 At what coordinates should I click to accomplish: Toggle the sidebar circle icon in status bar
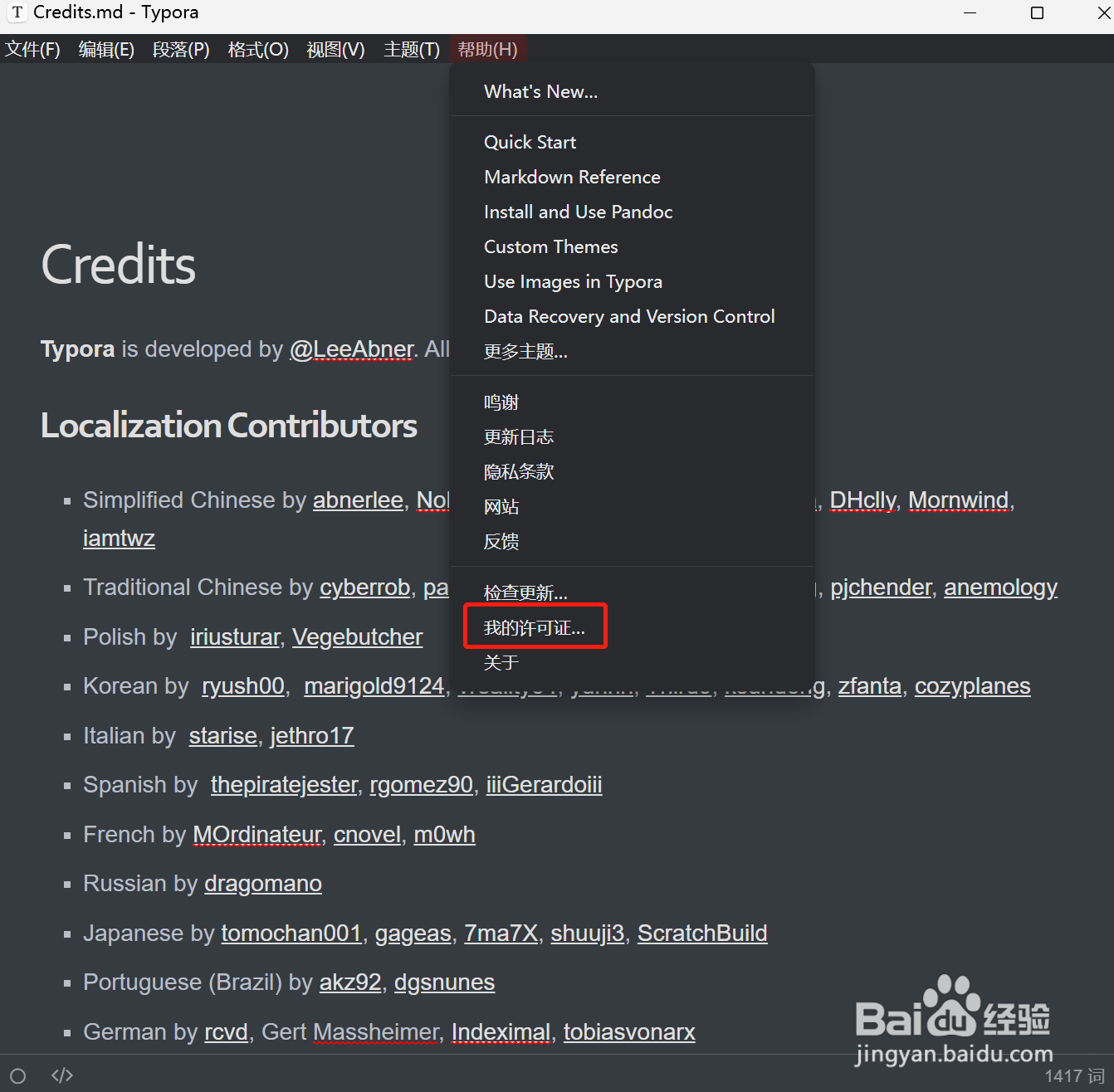[17, 1076]
